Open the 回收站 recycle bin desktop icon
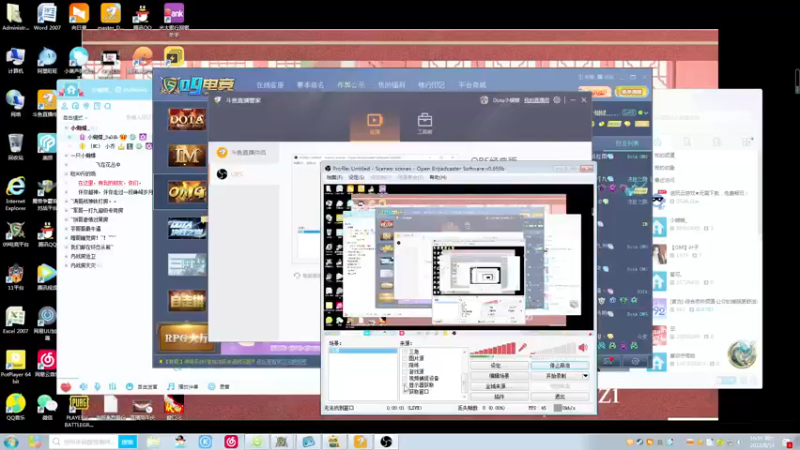This screenshot has width=800, height=450. pyautogui.click(x=15, y=147)
